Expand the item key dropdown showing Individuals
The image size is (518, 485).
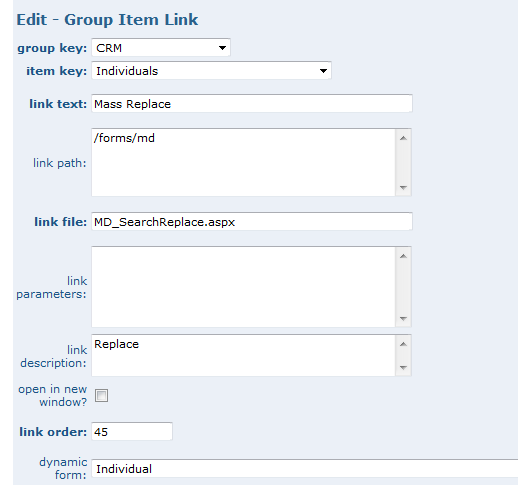pyautogui.click(x=211, y=71)
